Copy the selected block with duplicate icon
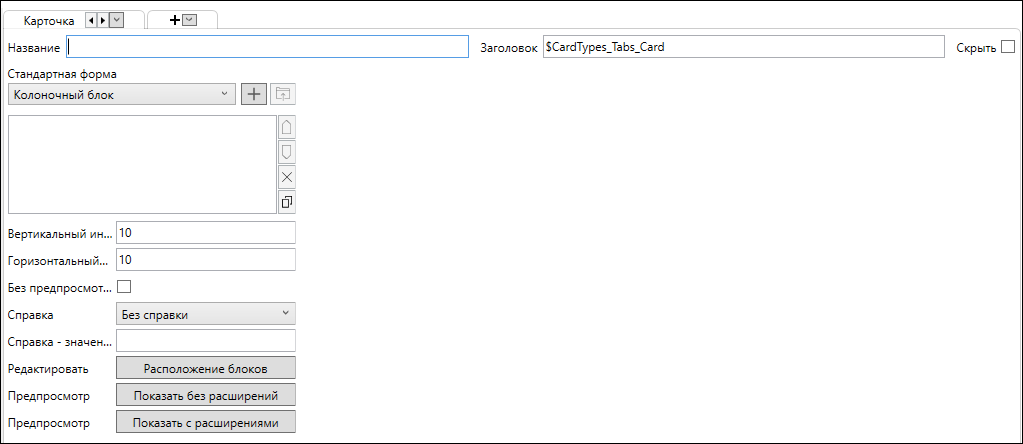1023x444 pixels. coord(287,202)
